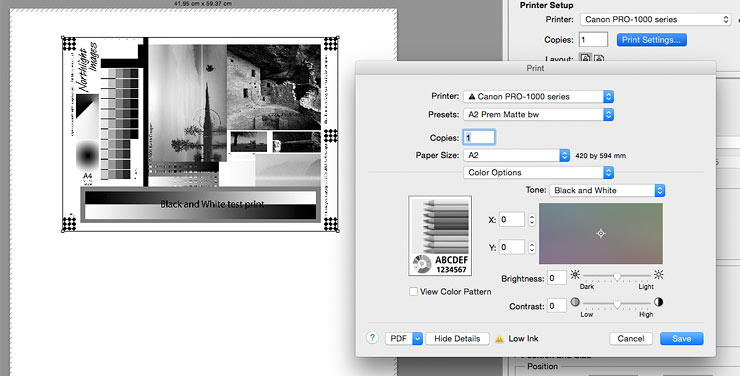
Task: Click the Hide Details button
Action: pyautogui.click(x=457, y=338)
